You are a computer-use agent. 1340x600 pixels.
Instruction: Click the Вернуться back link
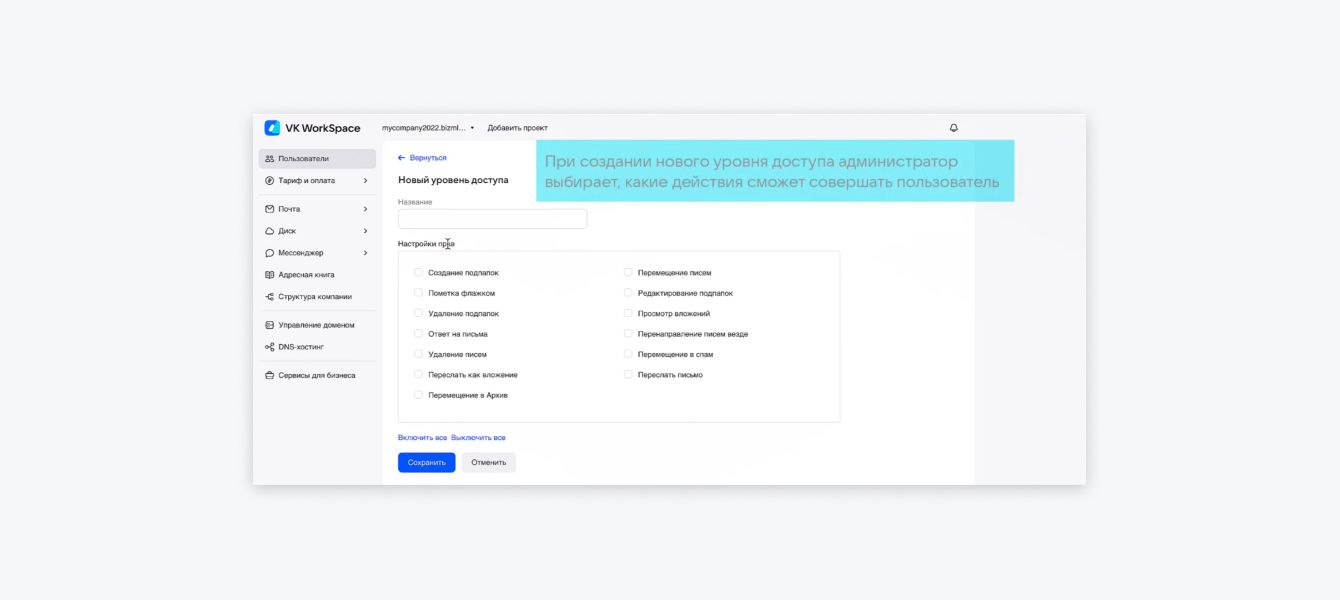(422, 158)
